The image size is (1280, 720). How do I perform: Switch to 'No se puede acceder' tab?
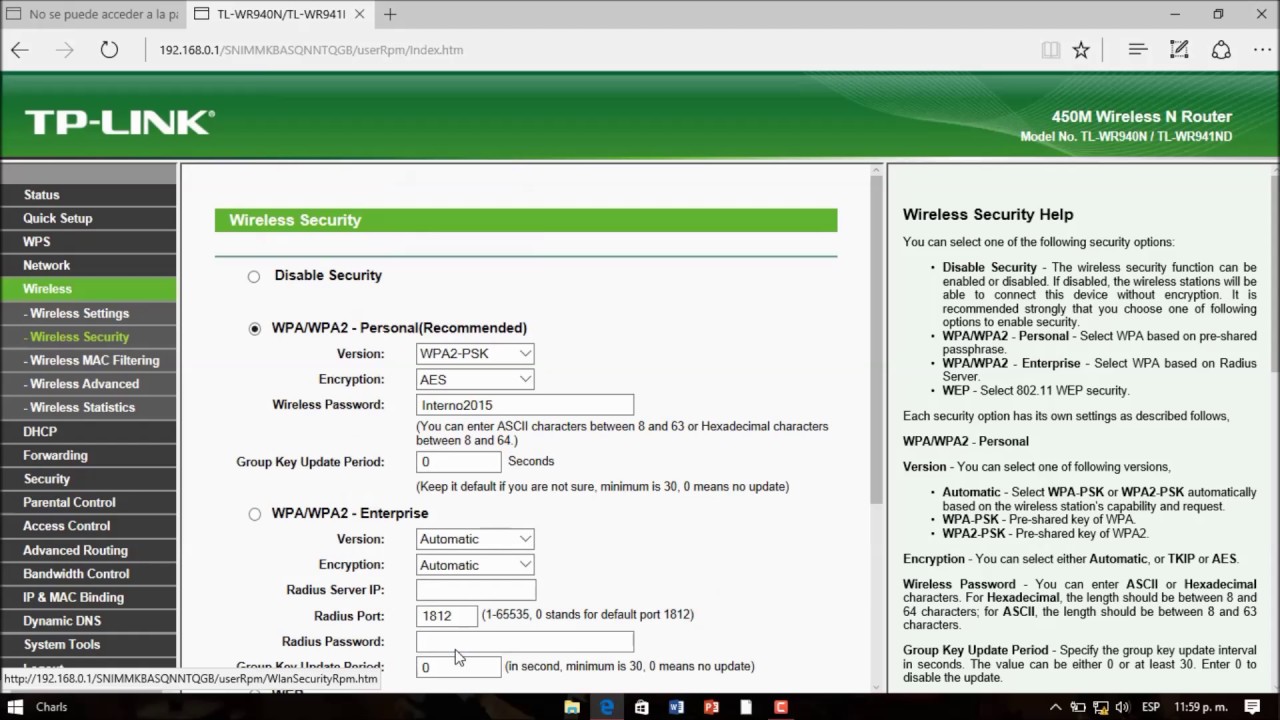[92, 14]
